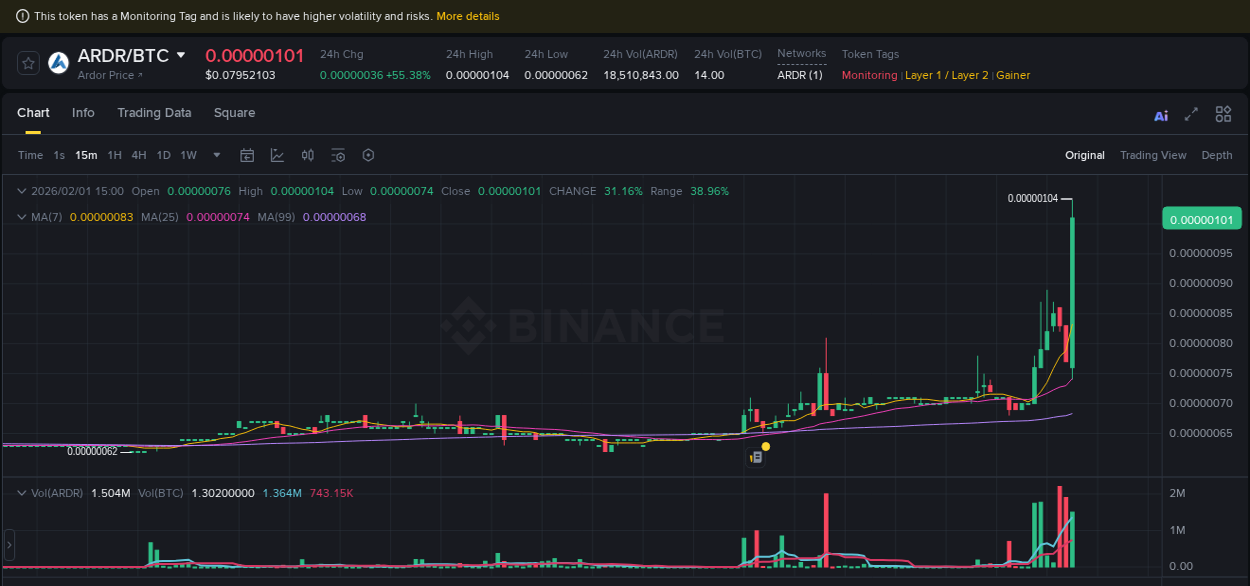Expand the left side panel arrow
The width and height of the screenshot is (1250, 586).
pyautogui.click(x=8, y=545)
